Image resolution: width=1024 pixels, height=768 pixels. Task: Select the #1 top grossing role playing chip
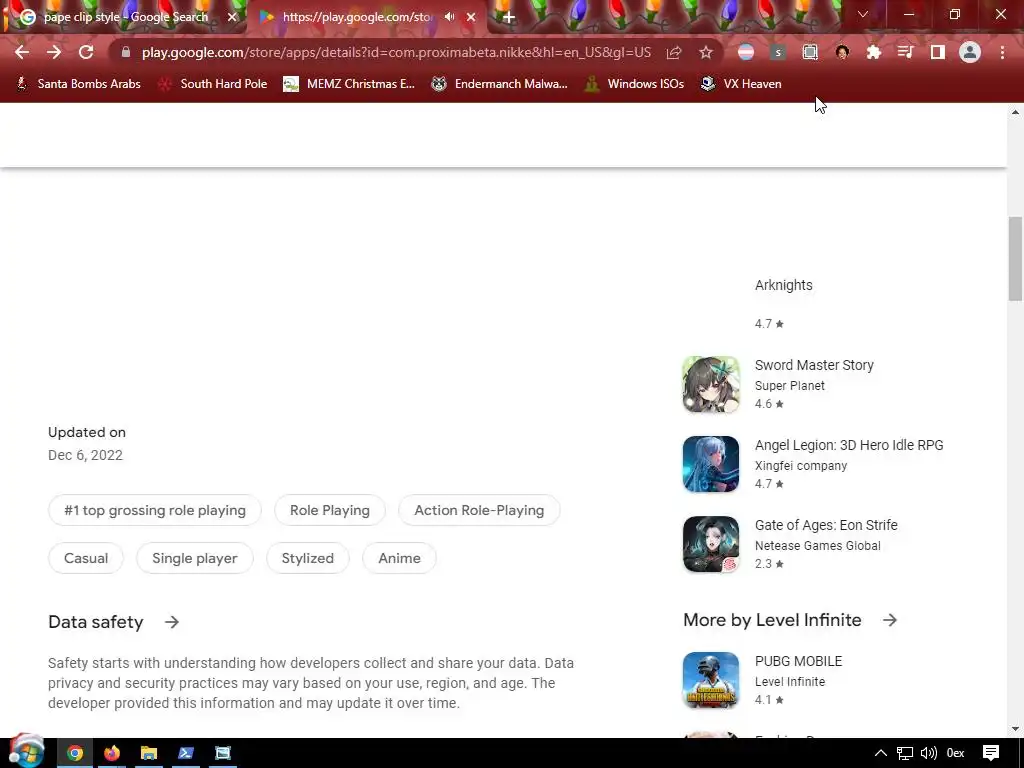point(155,510)
